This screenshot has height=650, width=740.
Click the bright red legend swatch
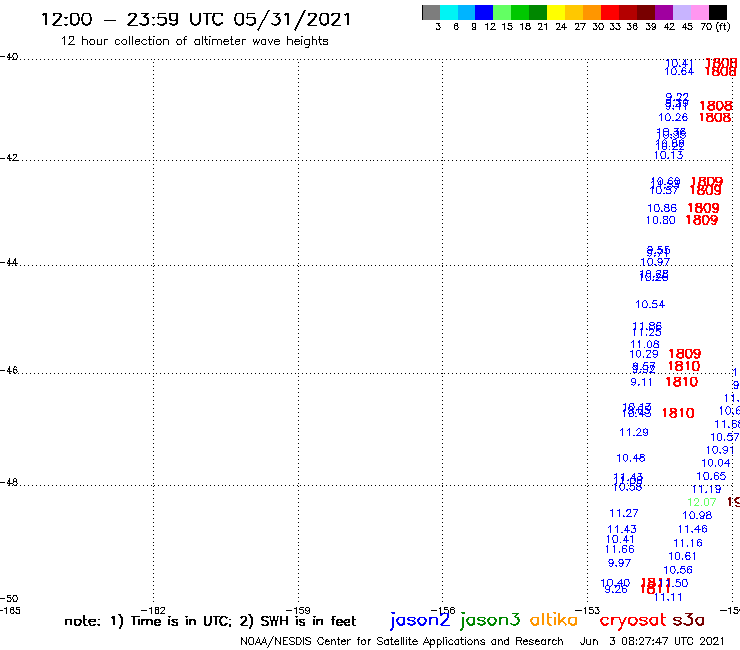click(x=610, y=12)
